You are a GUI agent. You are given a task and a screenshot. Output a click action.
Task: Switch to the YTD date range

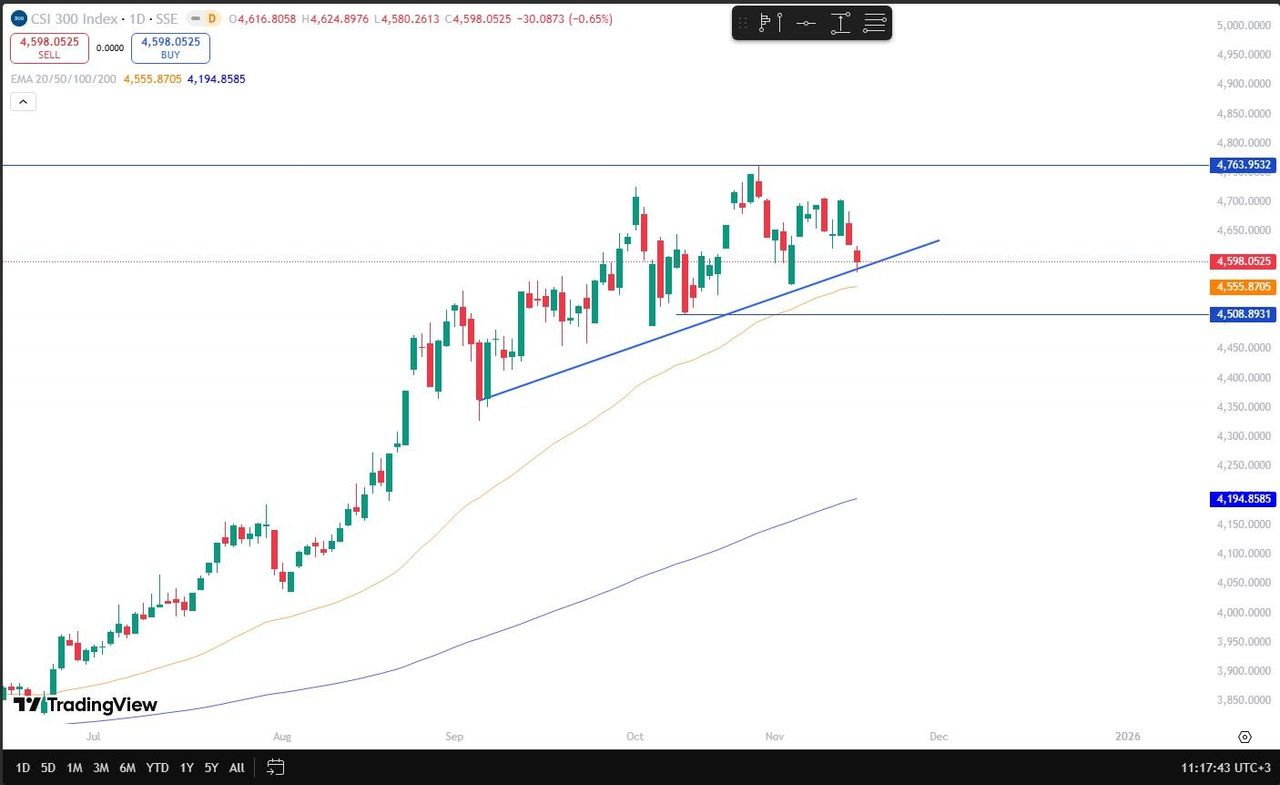tap(157, 767)
